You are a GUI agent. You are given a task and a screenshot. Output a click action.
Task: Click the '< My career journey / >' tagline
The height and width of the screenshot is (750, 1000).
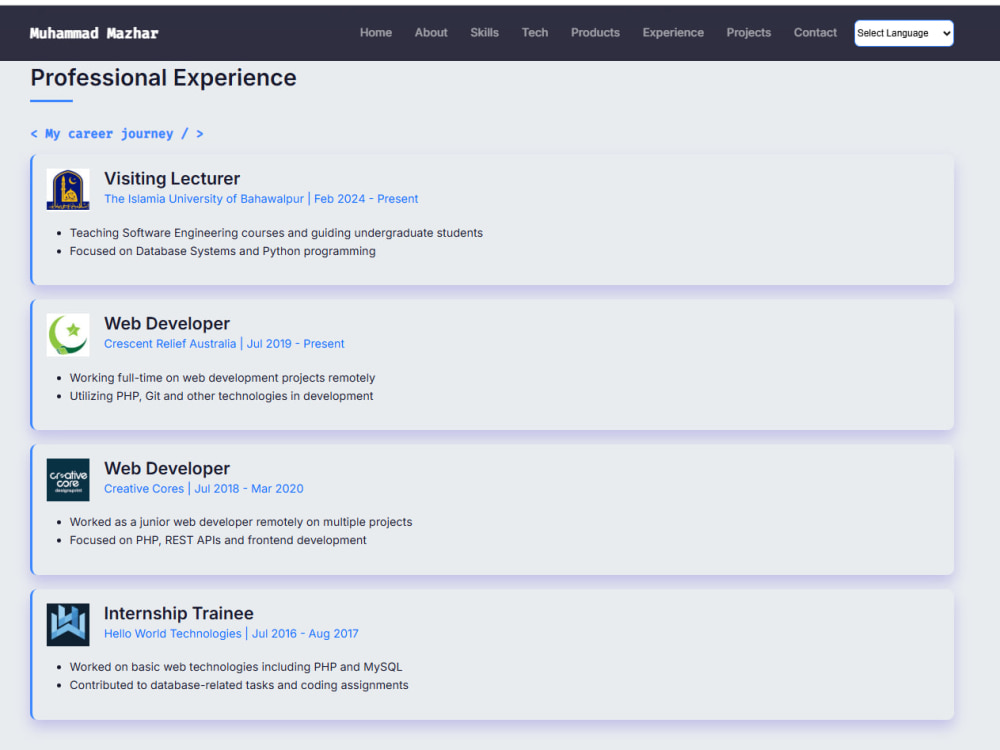117,134
